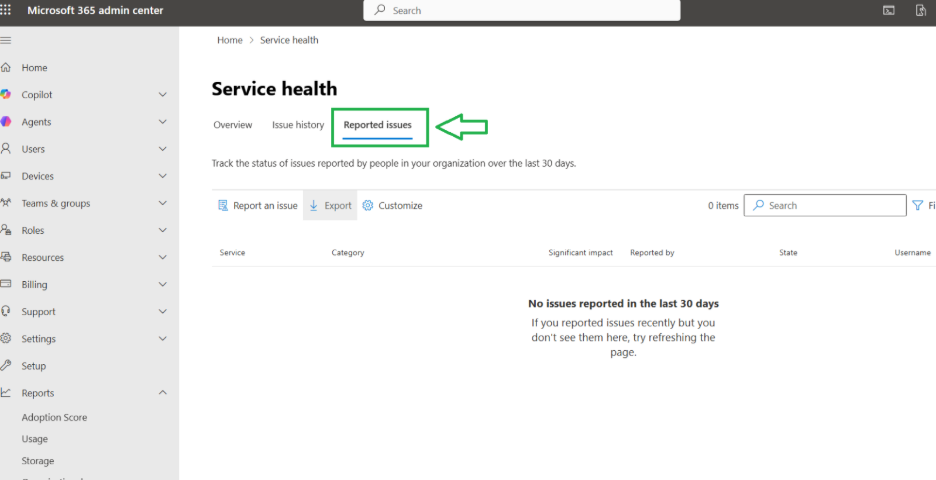
Task: Expand the Copilot menu chevron
Action: (162, 94)
